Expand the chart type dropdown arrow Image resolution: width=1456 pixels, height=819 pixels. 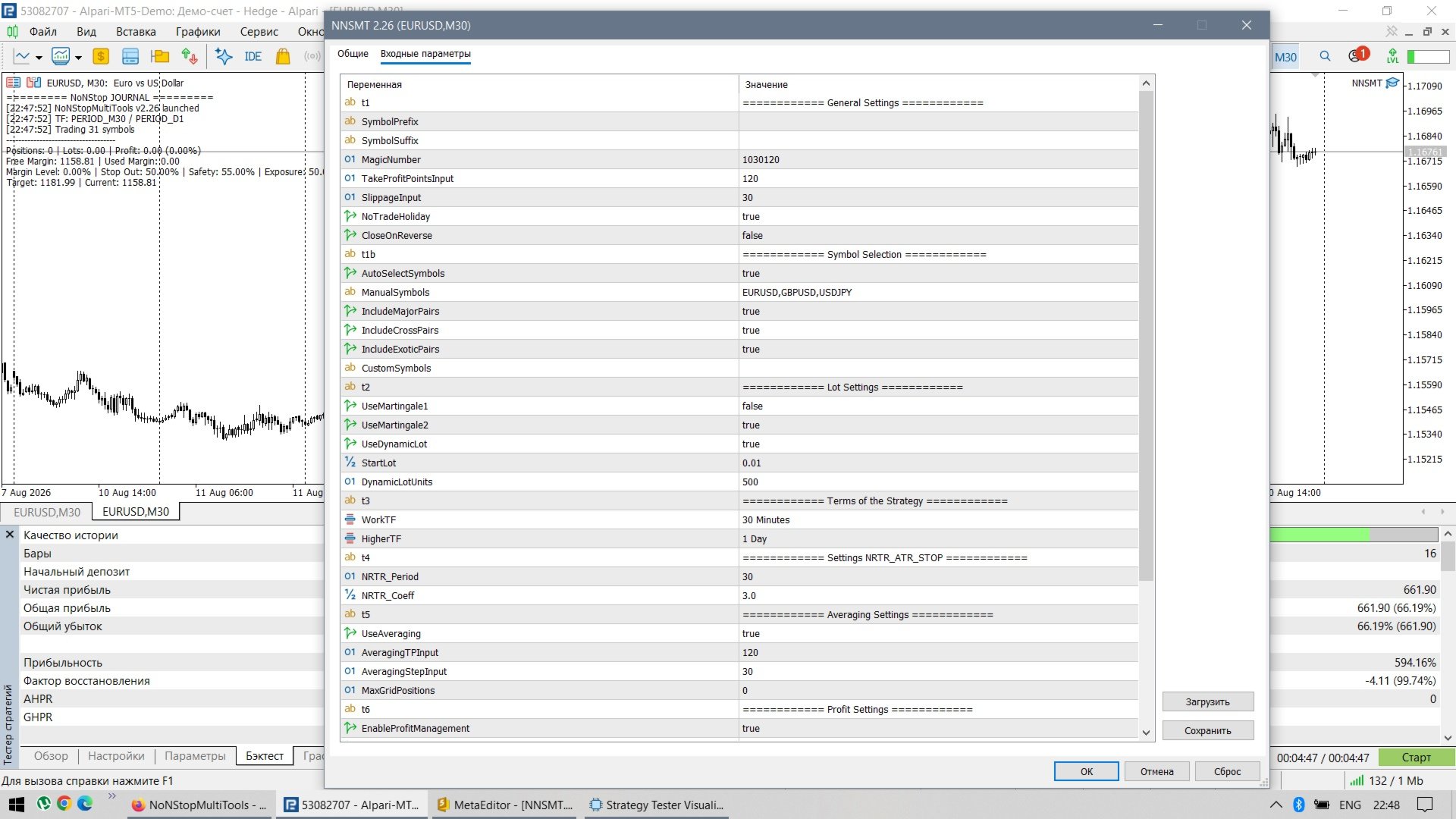coord(39,58)
